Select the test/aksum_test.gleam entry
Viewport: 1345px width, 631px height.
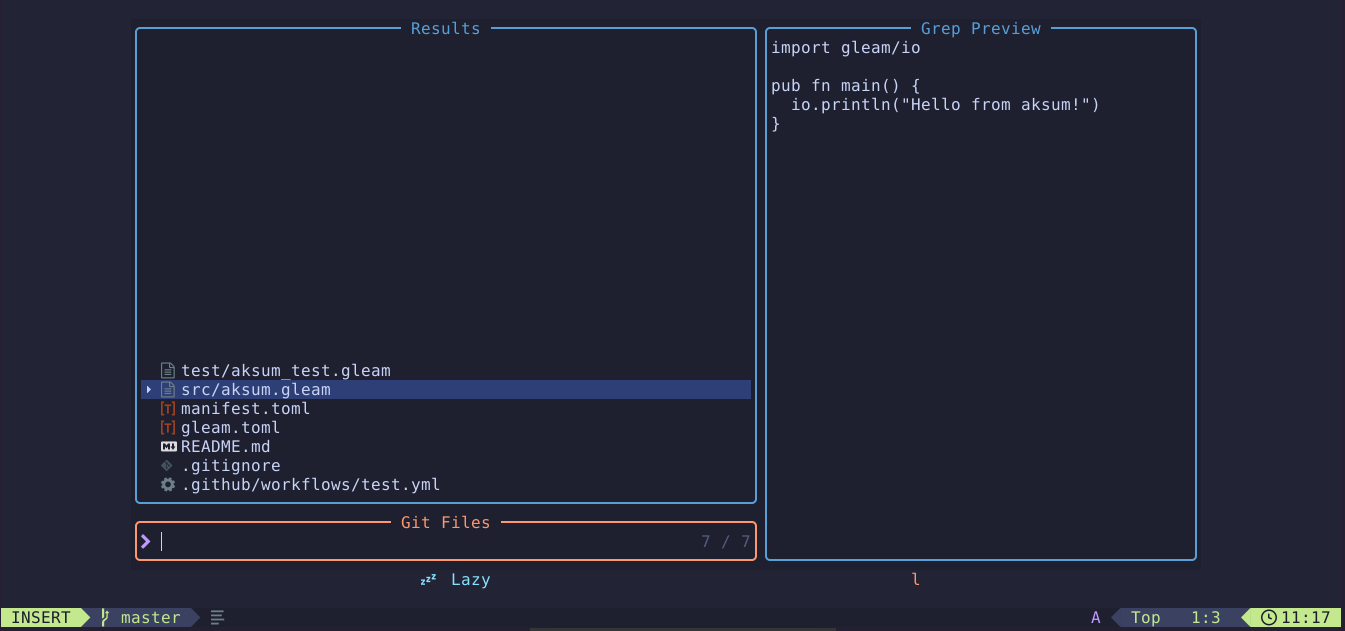pos(286,370)
